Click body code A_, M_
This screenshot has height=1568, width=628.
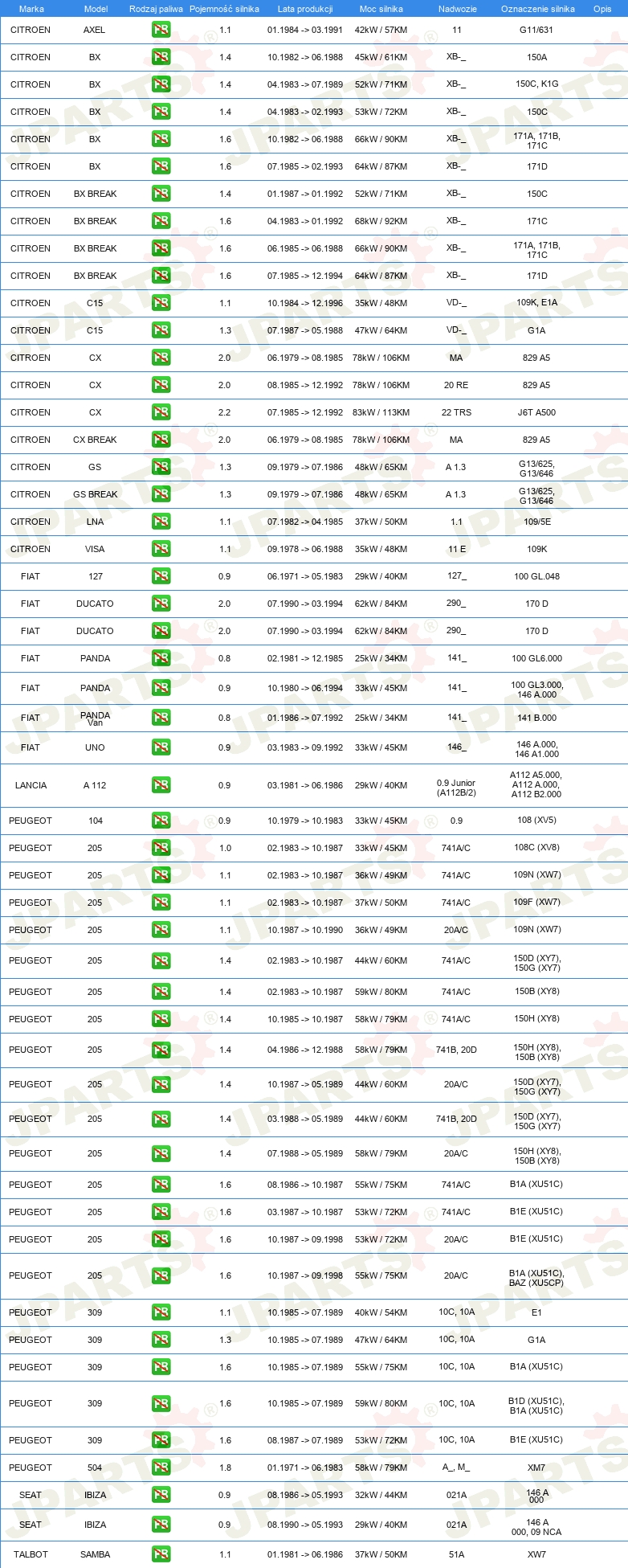[456, 1468]
